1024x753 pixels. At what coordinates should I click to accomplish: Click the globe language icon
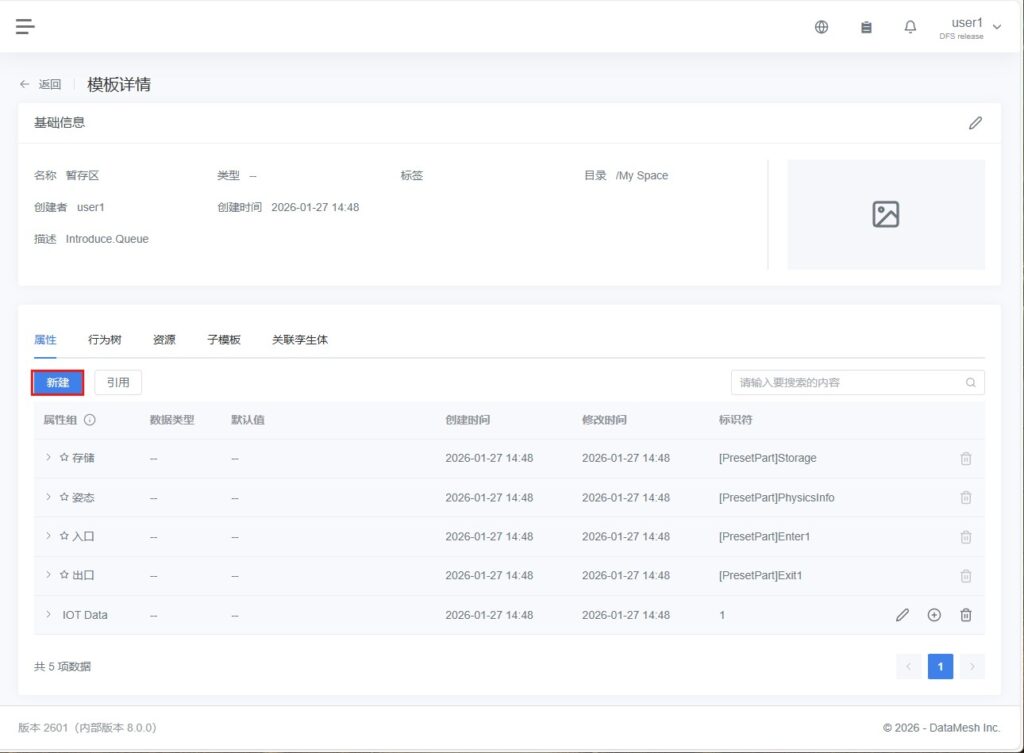pos(821,27)
